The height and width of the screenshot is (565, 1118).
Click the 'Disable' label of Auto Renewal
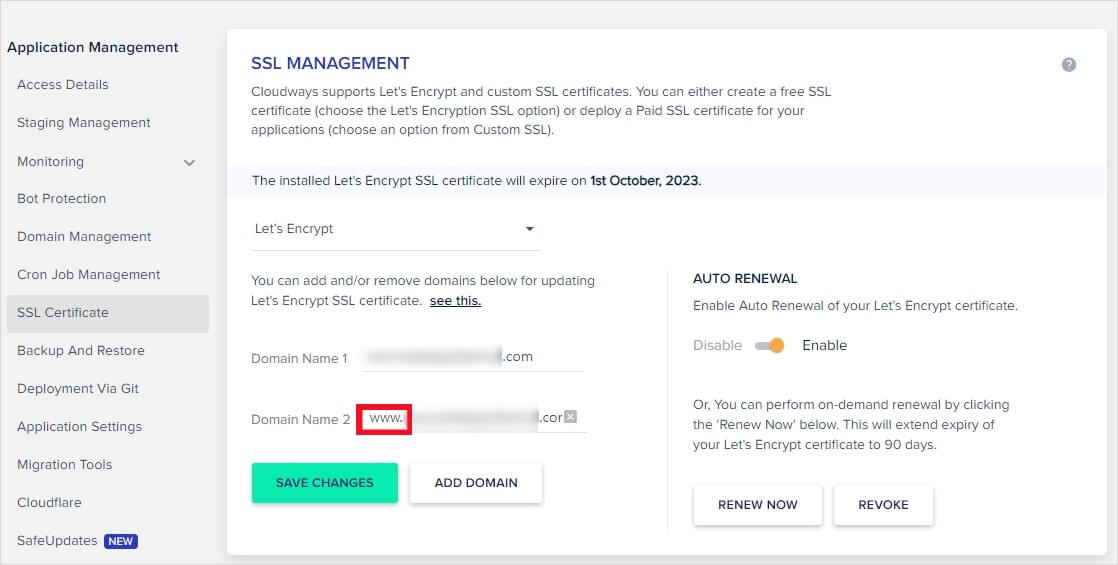(717, 345)
